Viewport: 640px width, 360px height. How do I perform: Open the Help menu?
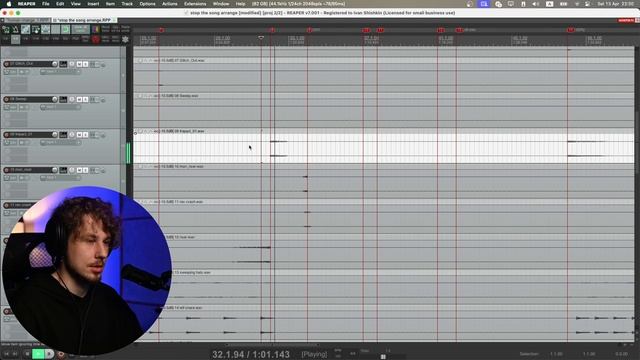point(240,4)
